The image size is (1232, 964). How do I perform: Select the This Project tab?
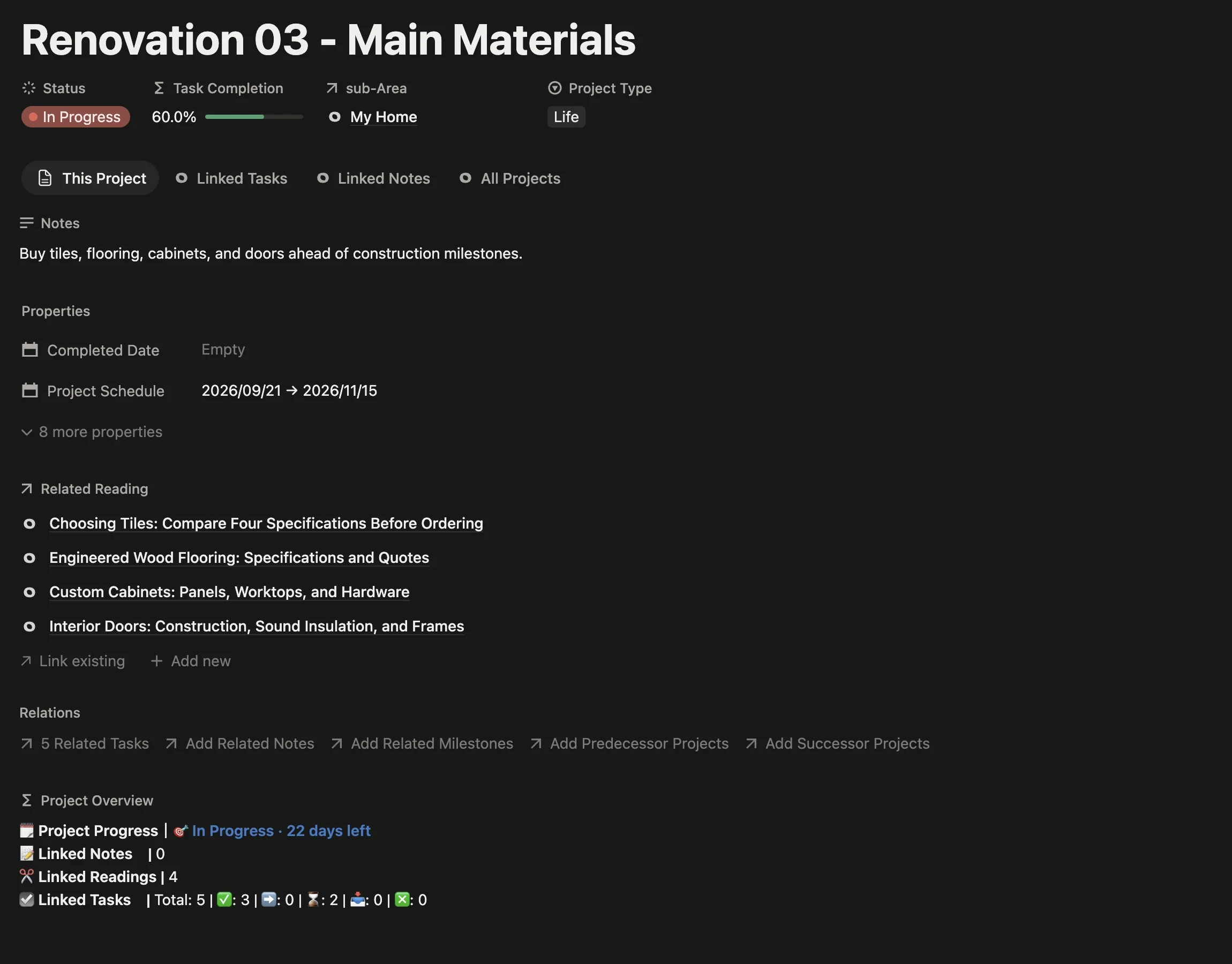coord(91,178)
